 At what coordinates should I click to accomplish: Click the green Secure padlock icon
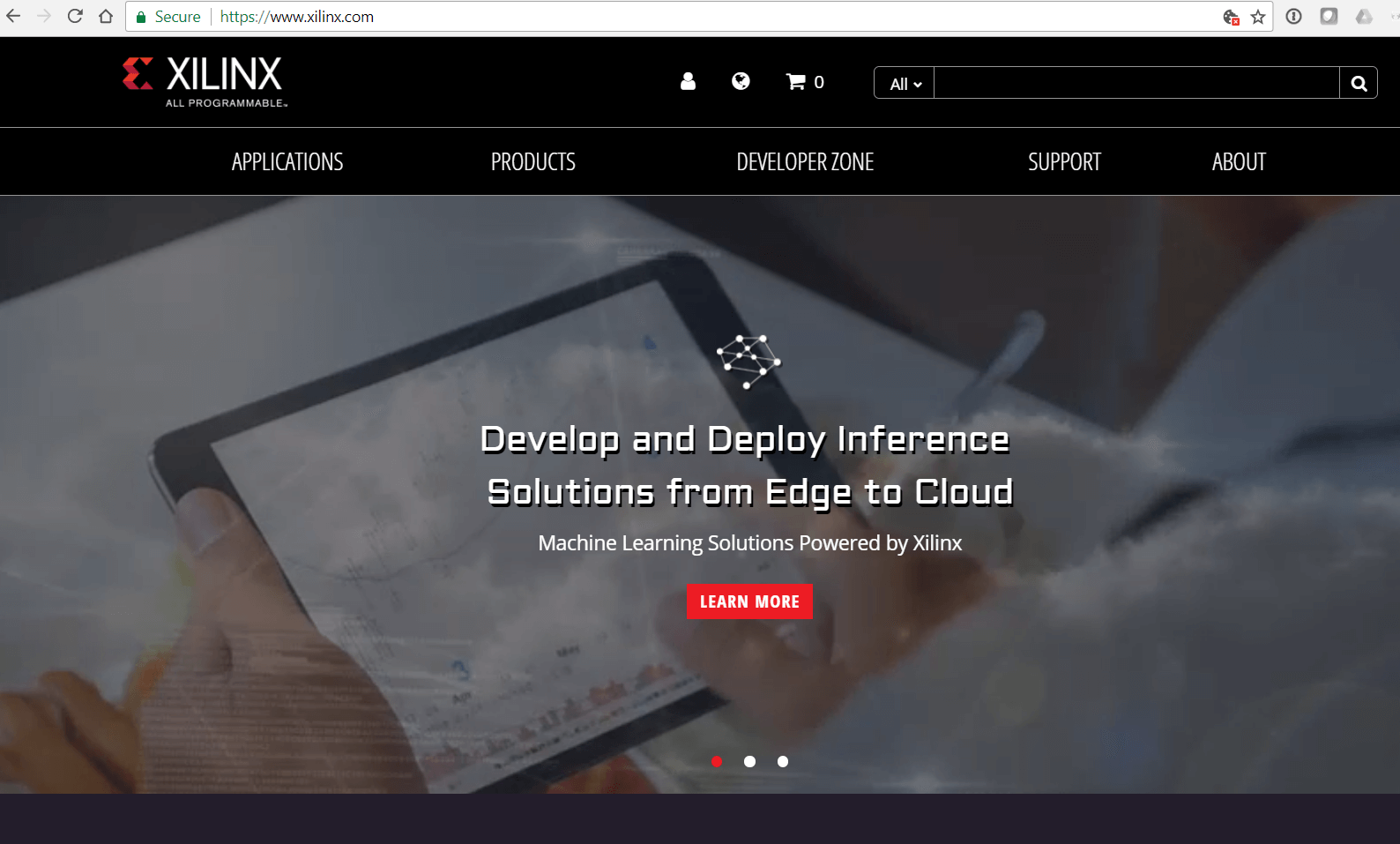click(x=141, y=17)
